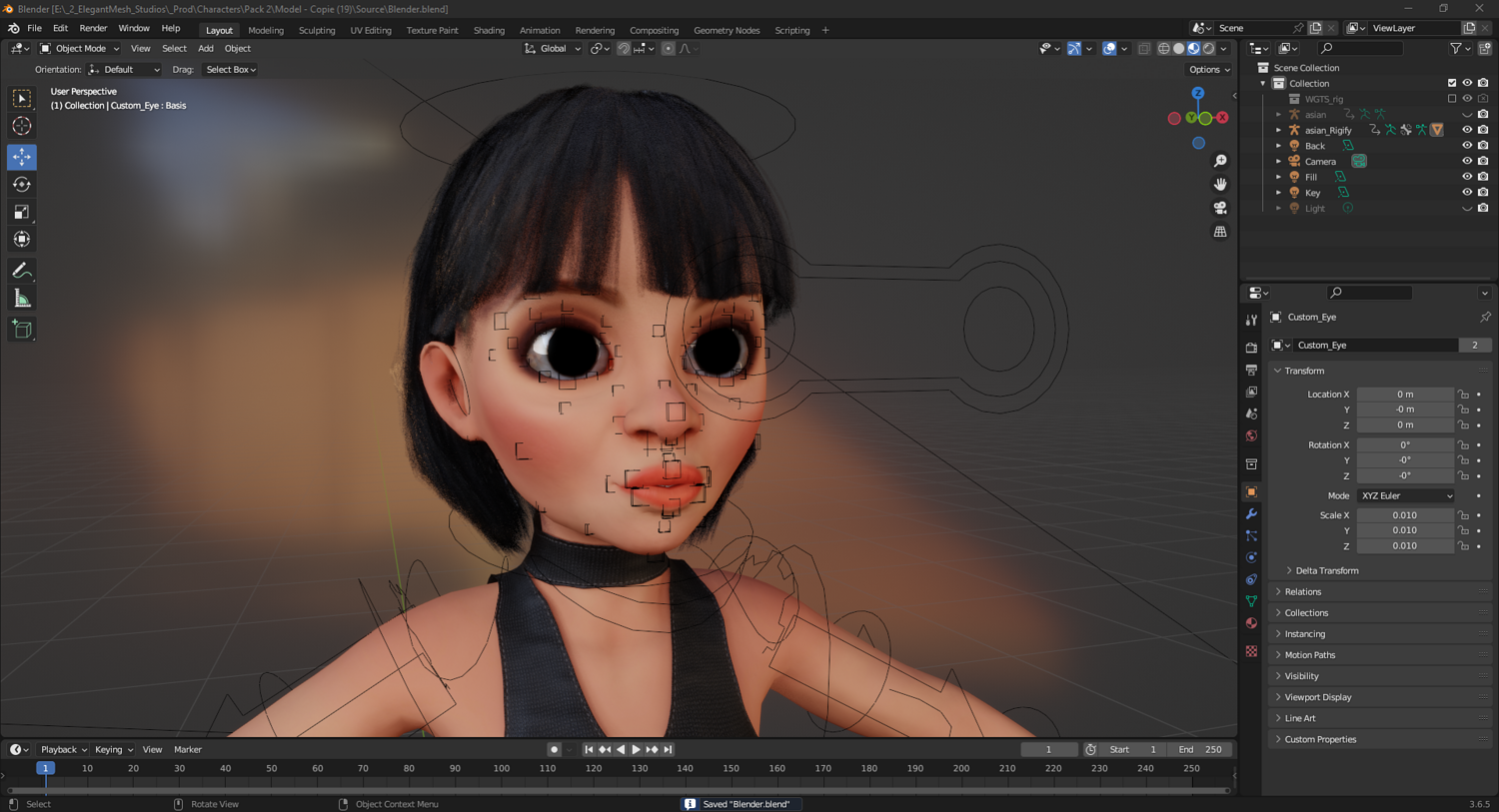Open the World properties tab

pyautogui.click(x=1251, y=435)
